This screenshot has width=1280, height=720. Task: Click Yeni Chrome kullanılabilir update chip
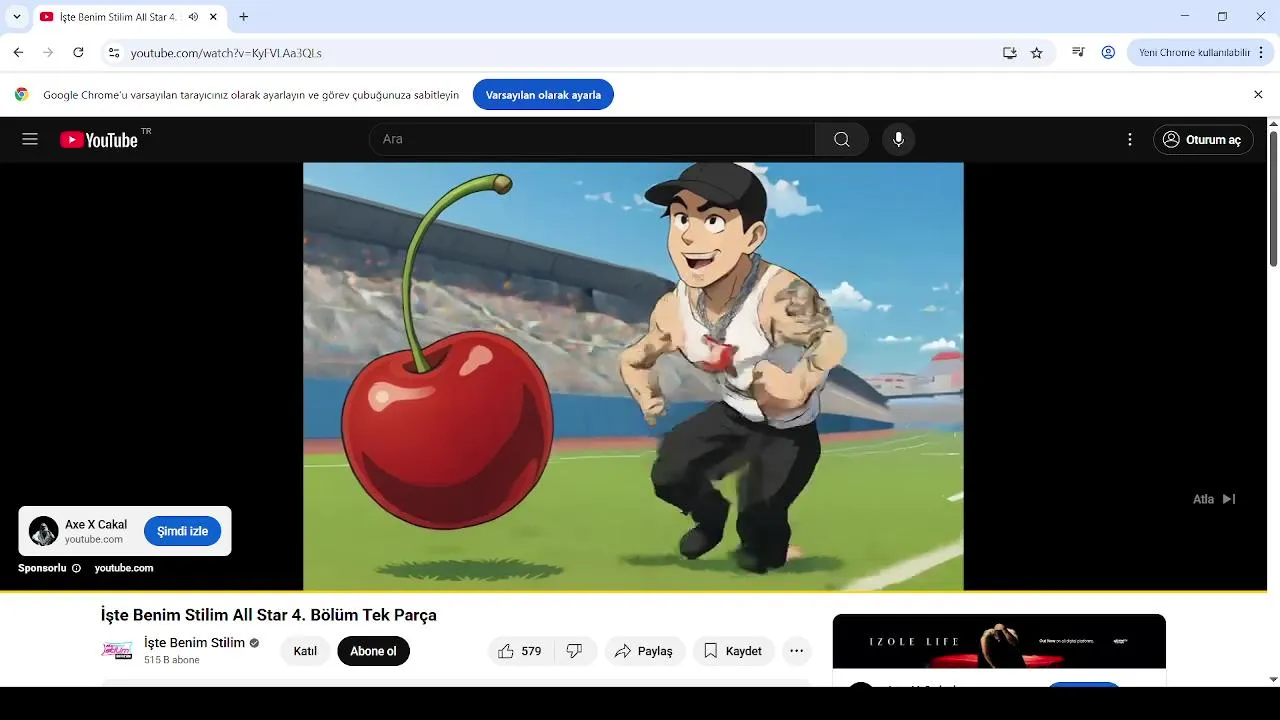pos(1194,52)
